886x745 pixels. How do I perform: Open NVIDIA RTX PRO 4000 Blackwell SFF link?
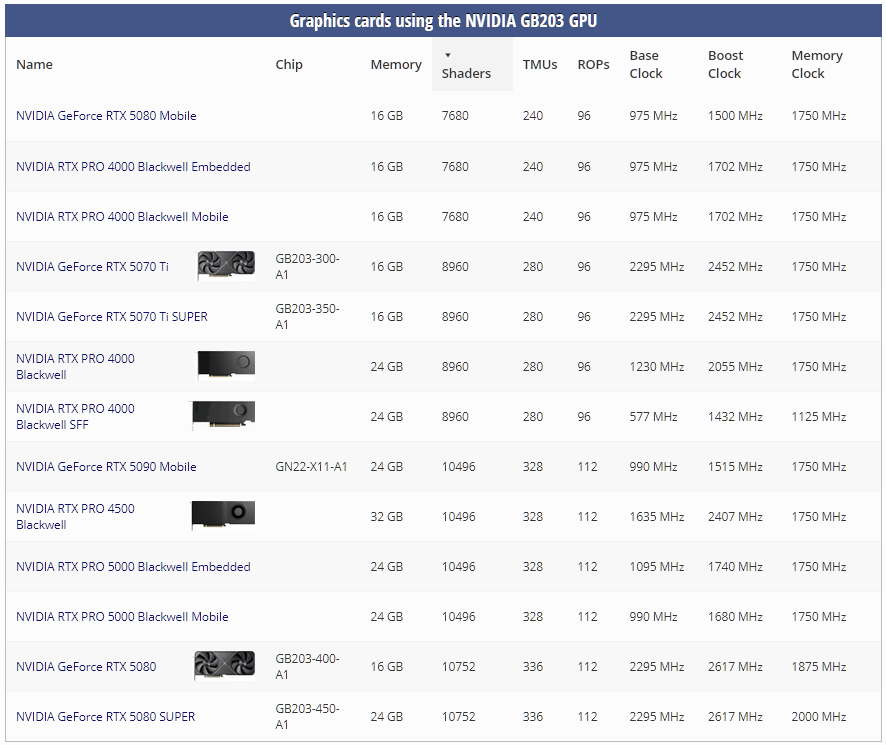pos(75,417)
